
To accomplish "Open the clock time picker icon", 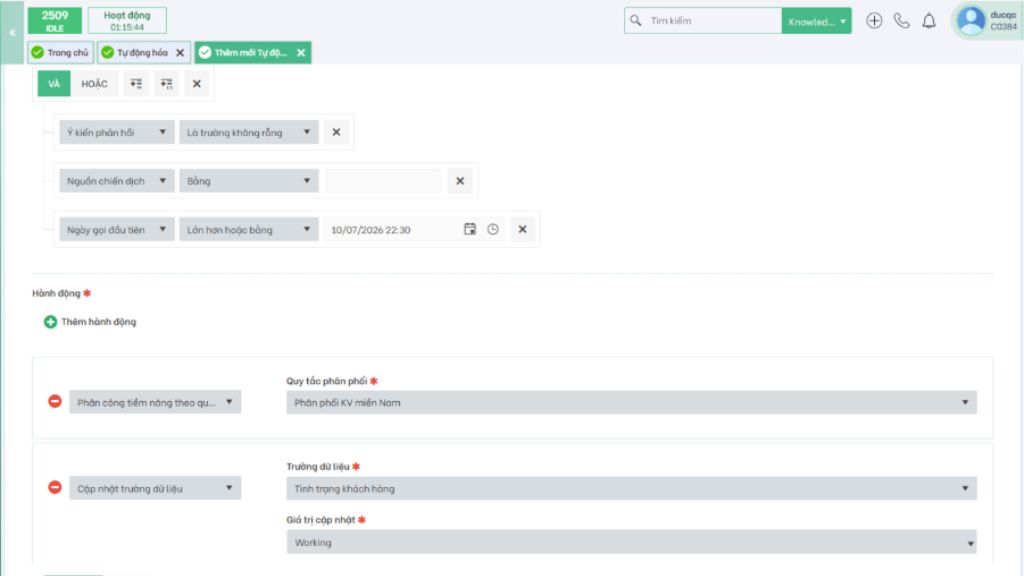I will [x=493, y=229].
